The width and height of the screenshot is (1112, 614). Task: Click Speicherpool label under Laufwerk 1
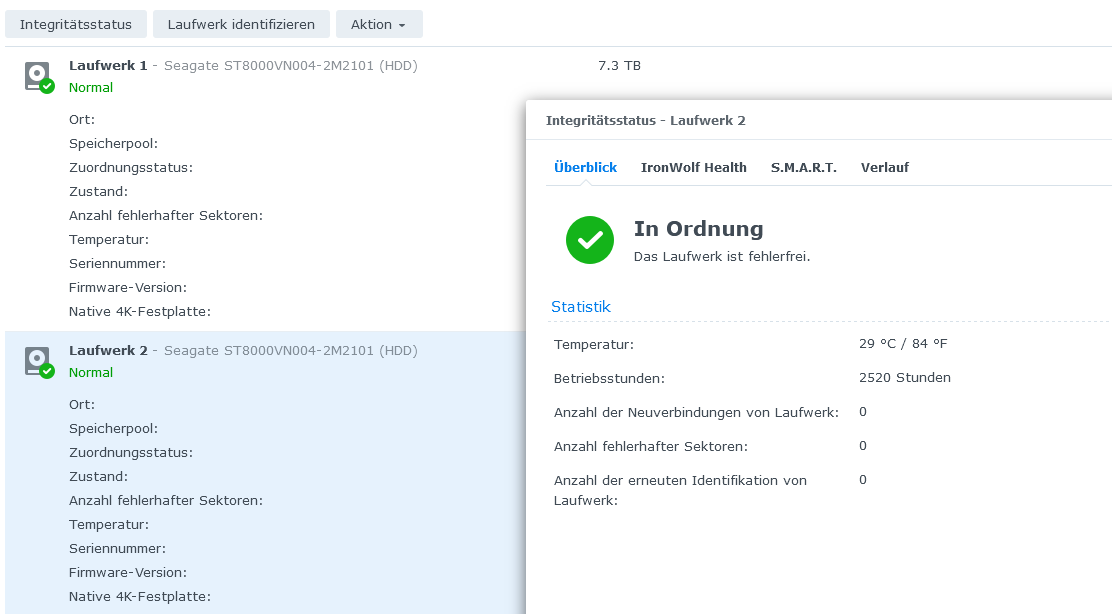point(113,143)
